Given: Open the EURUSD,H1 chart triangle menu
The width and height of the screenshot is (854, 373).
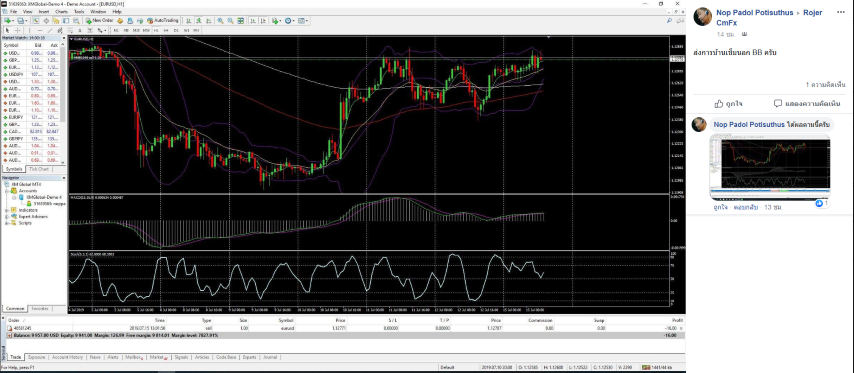Looking at the screenshot, I should click(x=71, y=39).
